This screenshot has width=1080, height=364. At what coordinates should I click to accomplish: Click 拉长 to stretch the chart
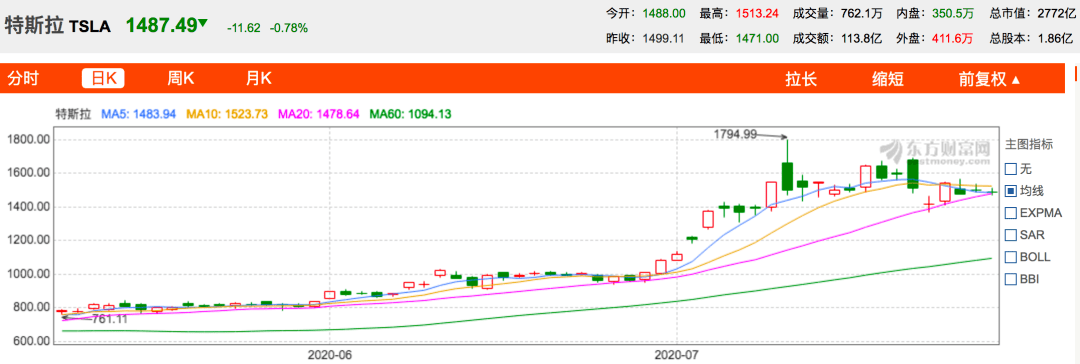pos(801,79)
